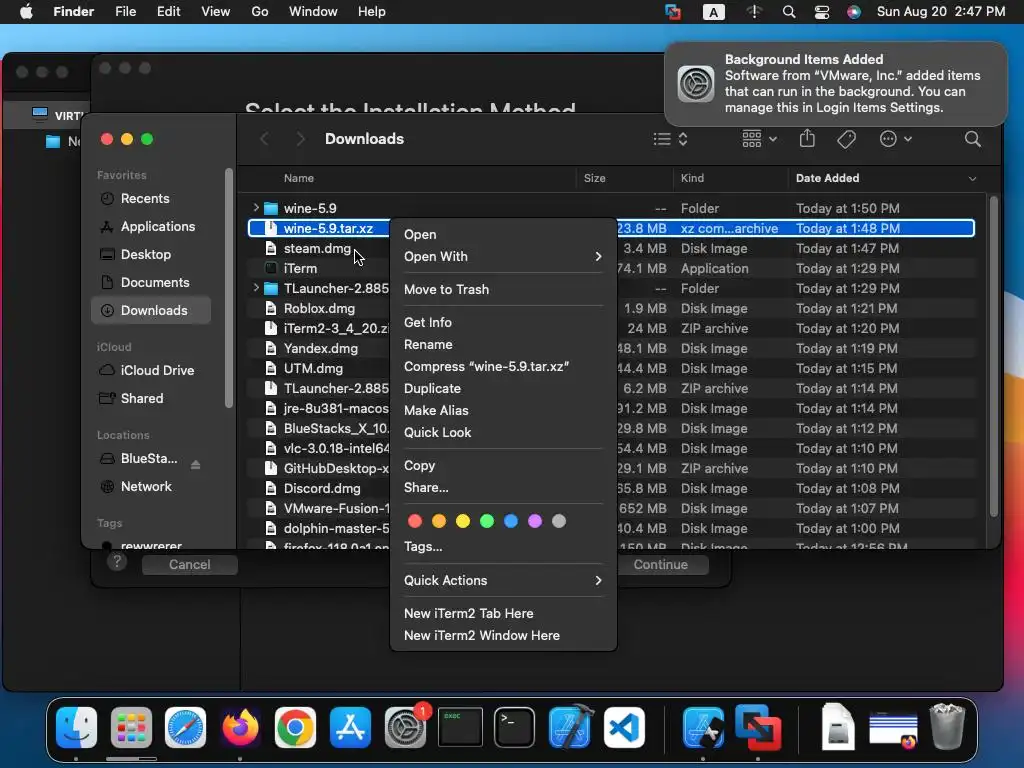
Task: Launch Xcode from the Dock
Action: pyautogui.click(x=569, y=728)
